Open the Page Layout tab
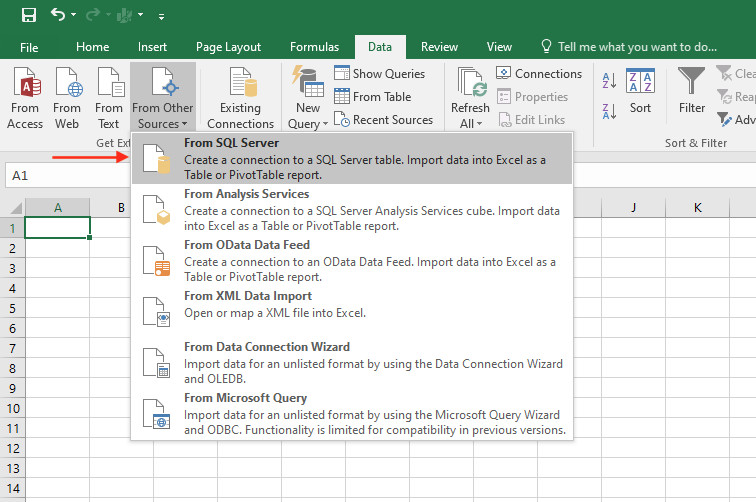The height and width of the screenshot is (502, 756). [x=228, y=47]
